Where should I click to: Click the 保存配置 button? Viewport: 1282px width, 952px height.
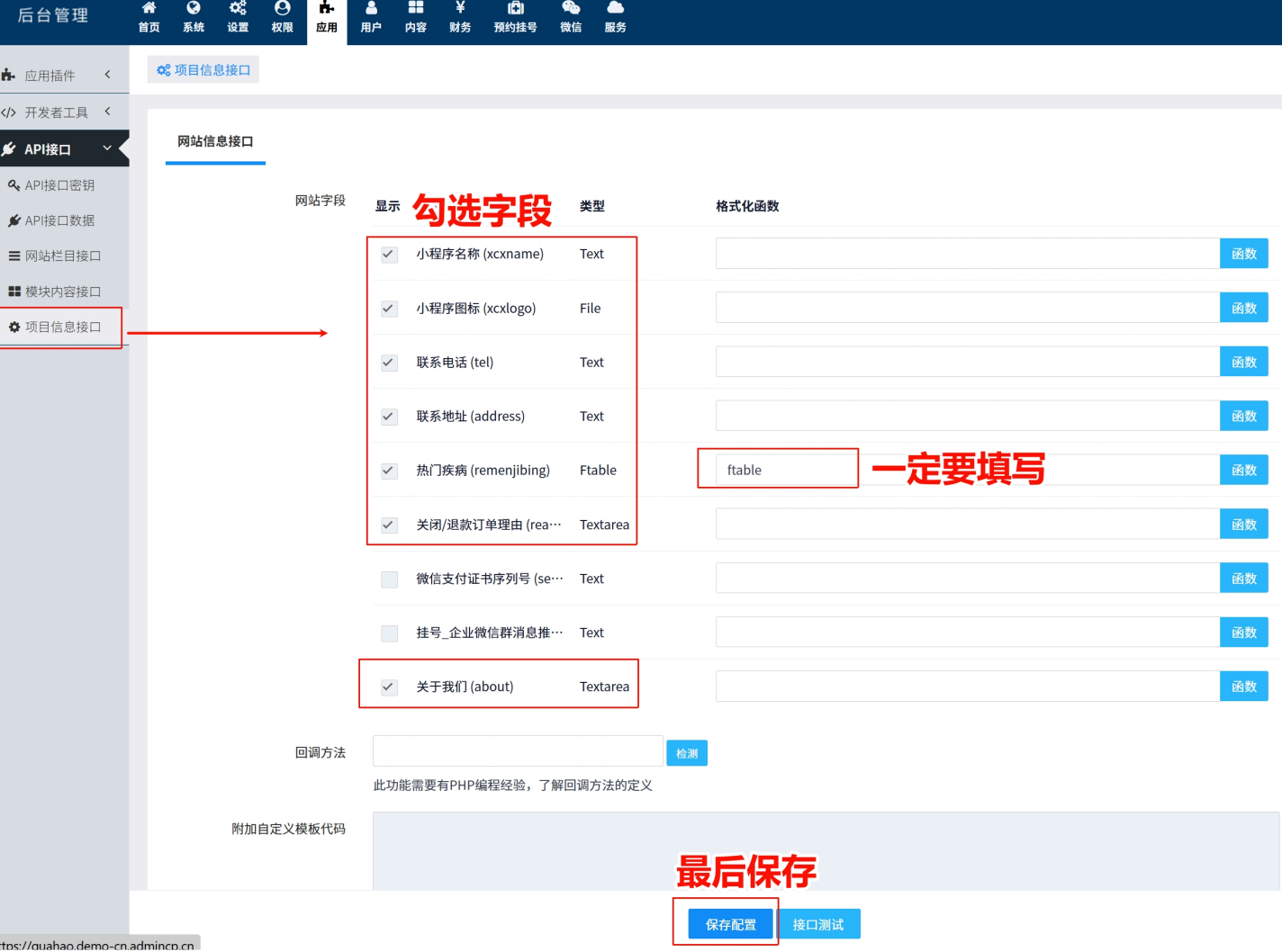(x=730, y=925)
